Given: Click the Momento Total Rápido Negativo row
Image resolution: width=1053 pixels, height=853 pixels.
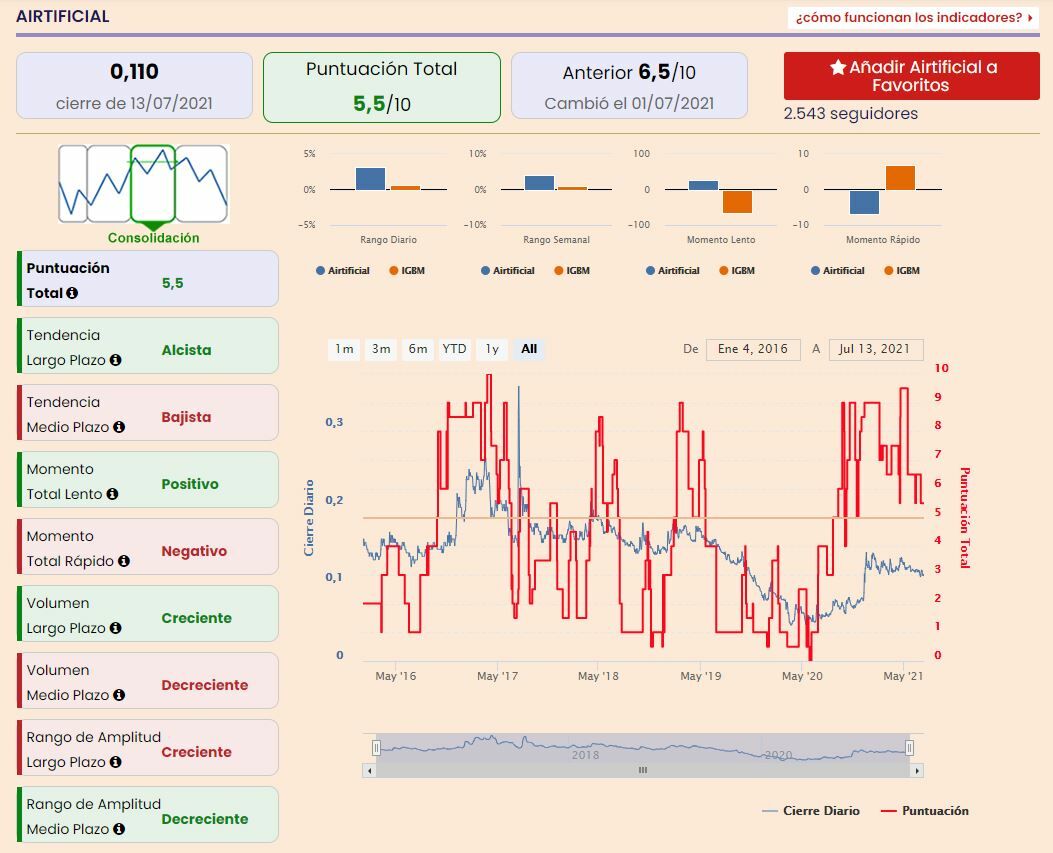Looking at the screenshot, I should coord(148,547).
